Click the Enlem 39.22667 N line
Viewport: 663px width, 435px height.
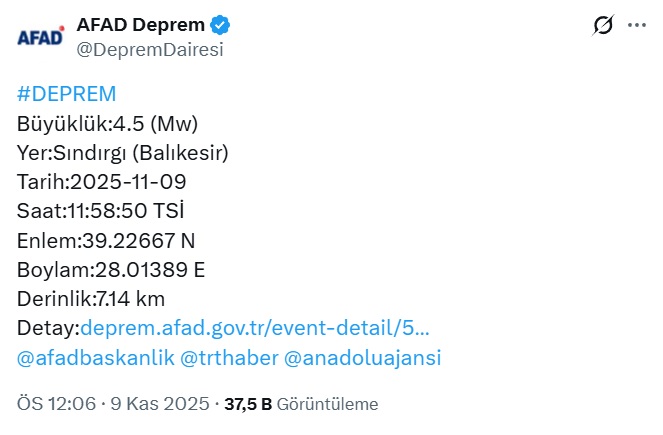106,240
